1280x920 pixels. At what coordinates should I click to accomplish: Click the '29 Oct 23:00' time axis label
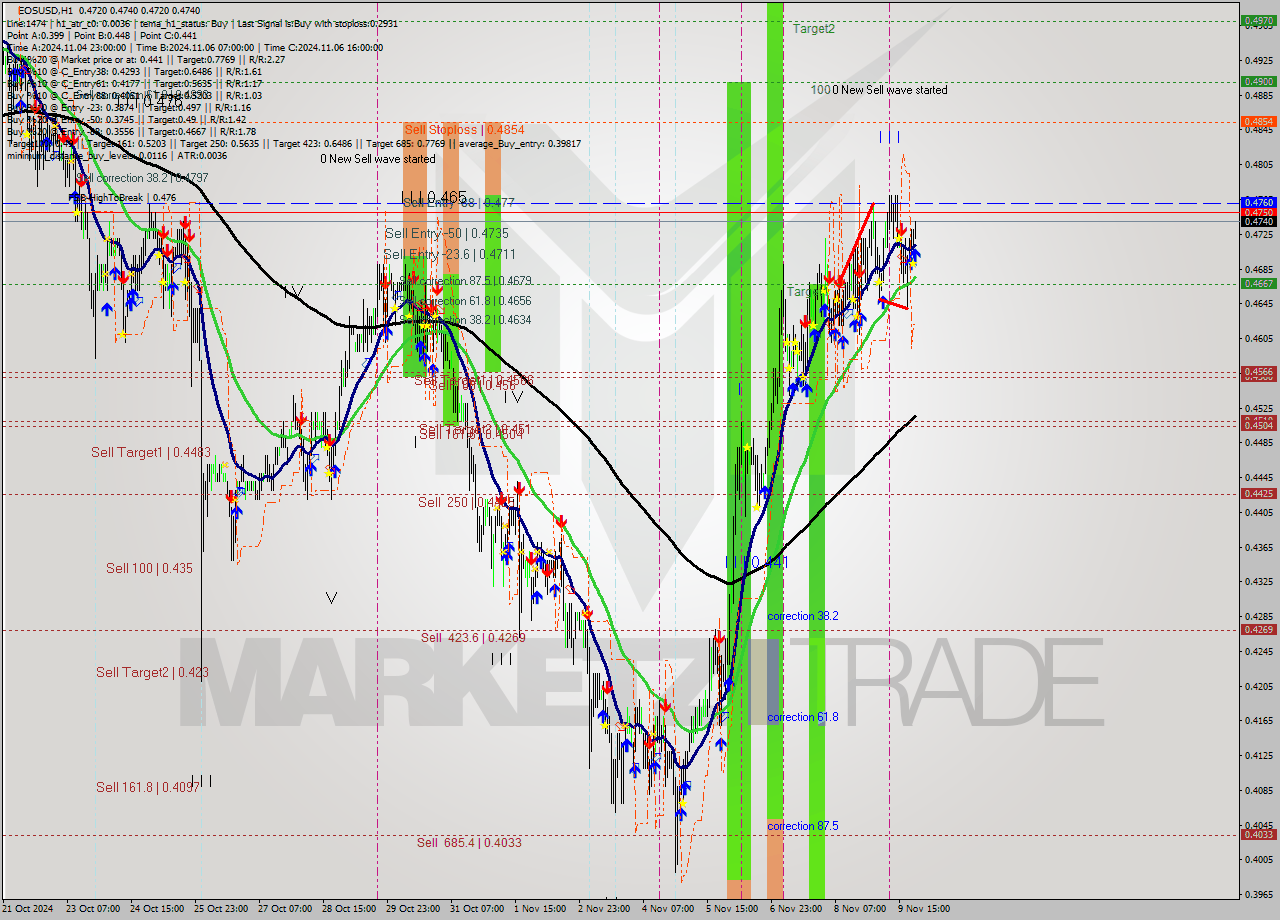pos(413,909)
